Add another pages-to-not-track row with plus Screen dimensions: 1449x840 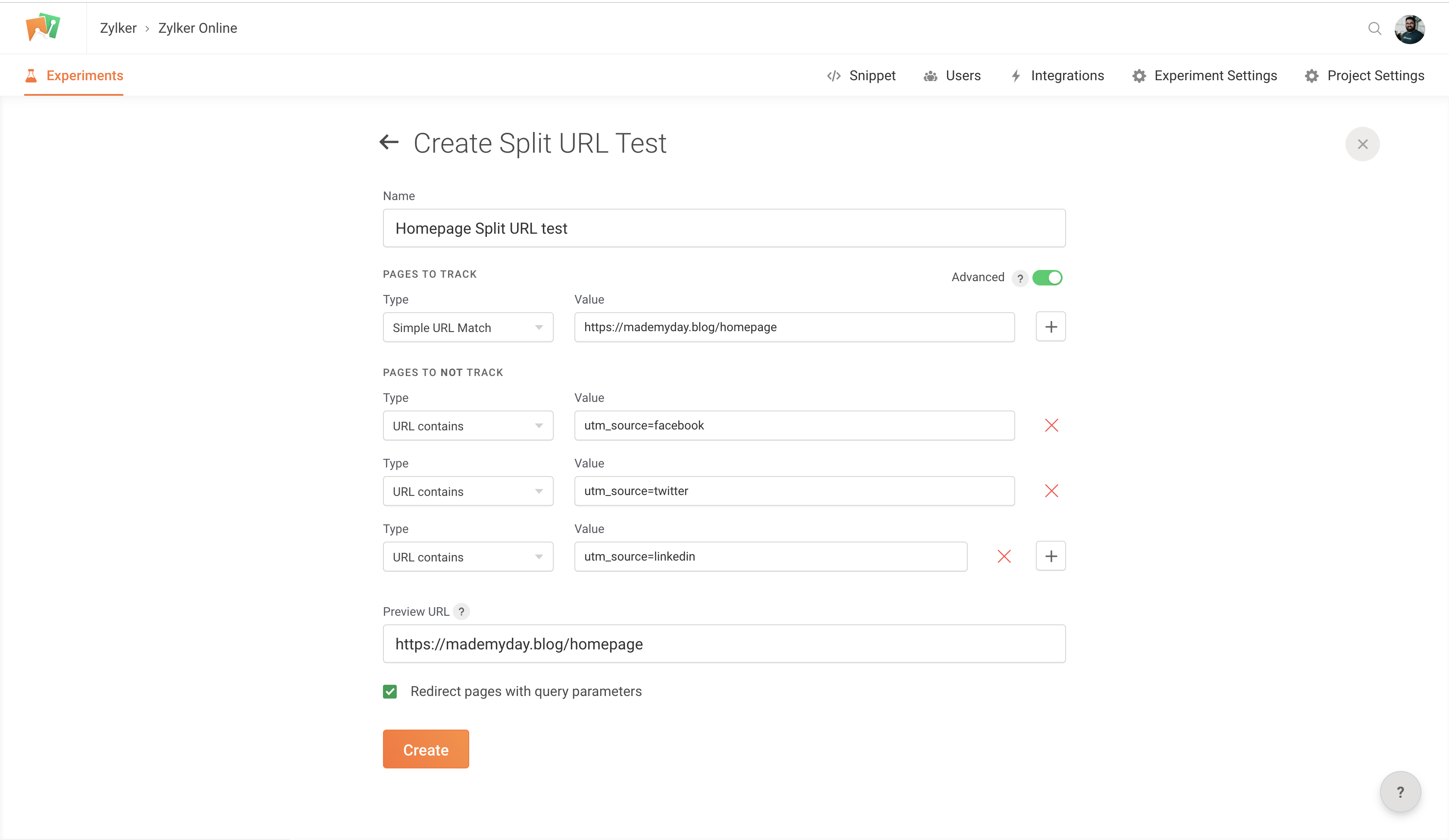tap(1051, 557)
